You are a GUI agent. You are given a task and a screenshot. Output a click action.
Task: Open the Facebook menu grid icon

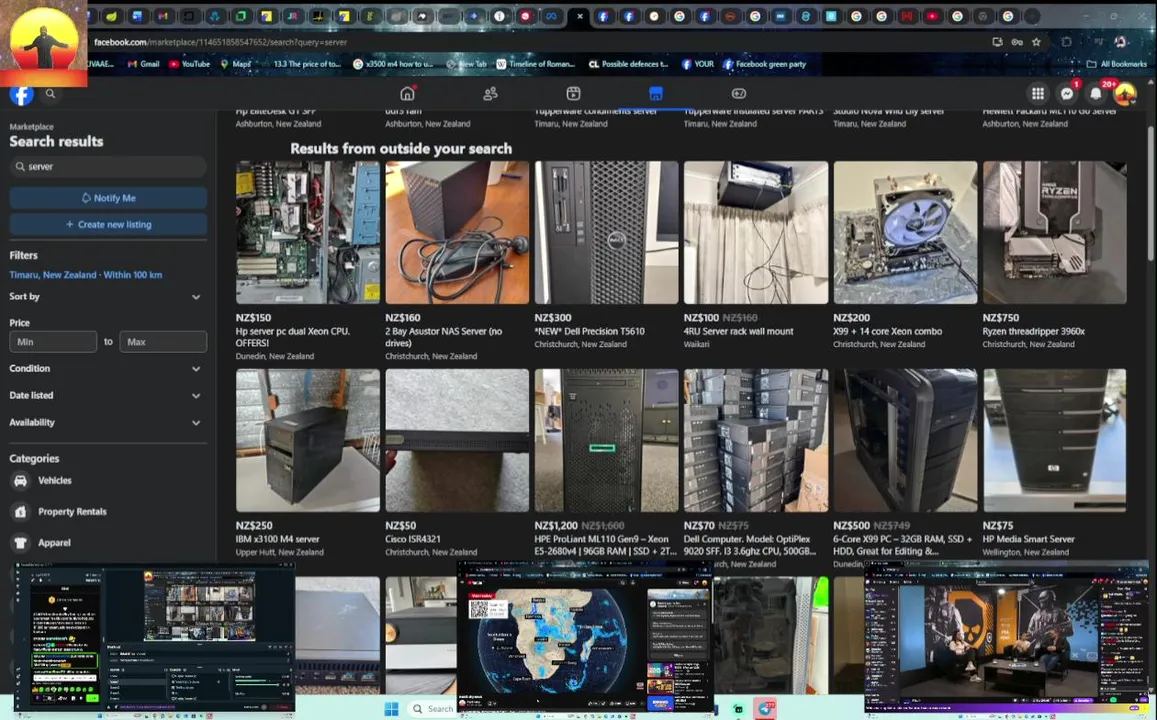coord(1037,94)
